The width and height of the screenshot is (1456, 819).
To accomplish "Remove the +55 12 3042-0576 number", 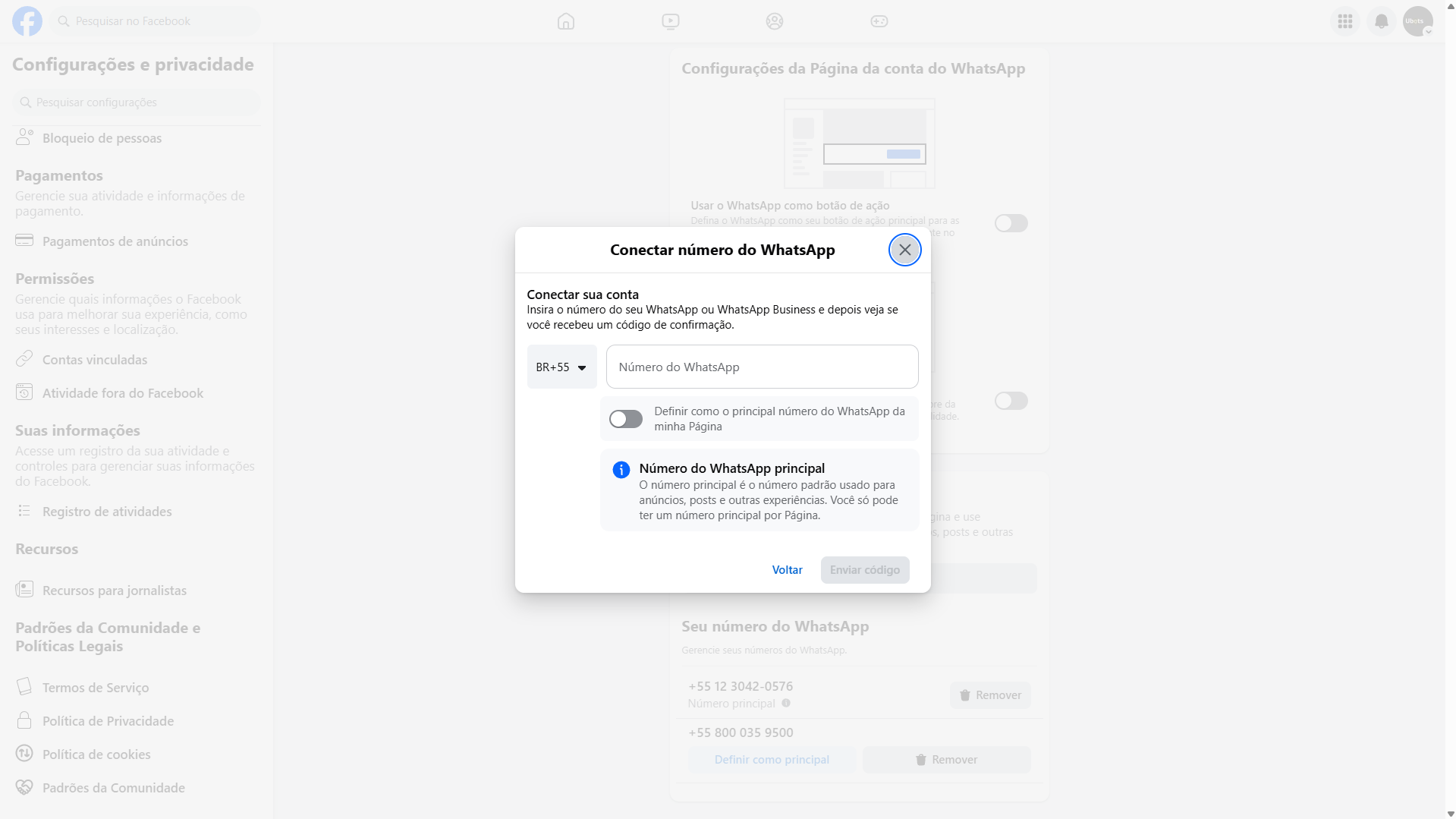I will [990, 695].
